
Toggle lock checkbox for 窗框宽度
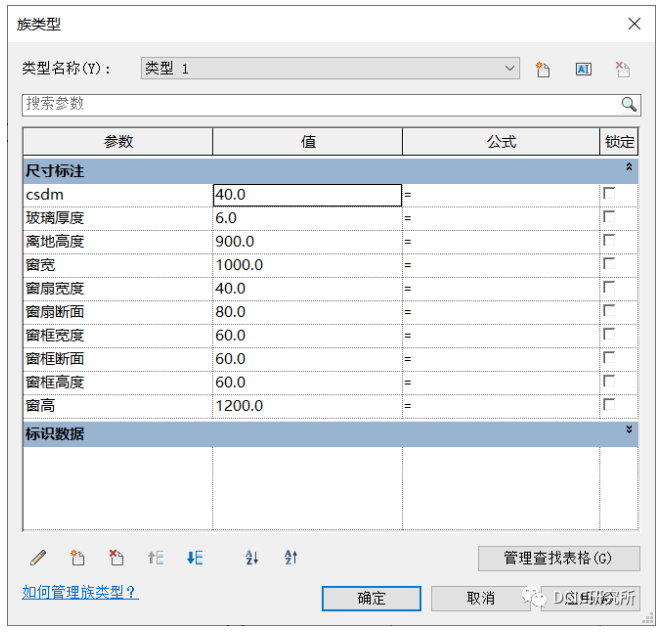click(x=609, y=334)
